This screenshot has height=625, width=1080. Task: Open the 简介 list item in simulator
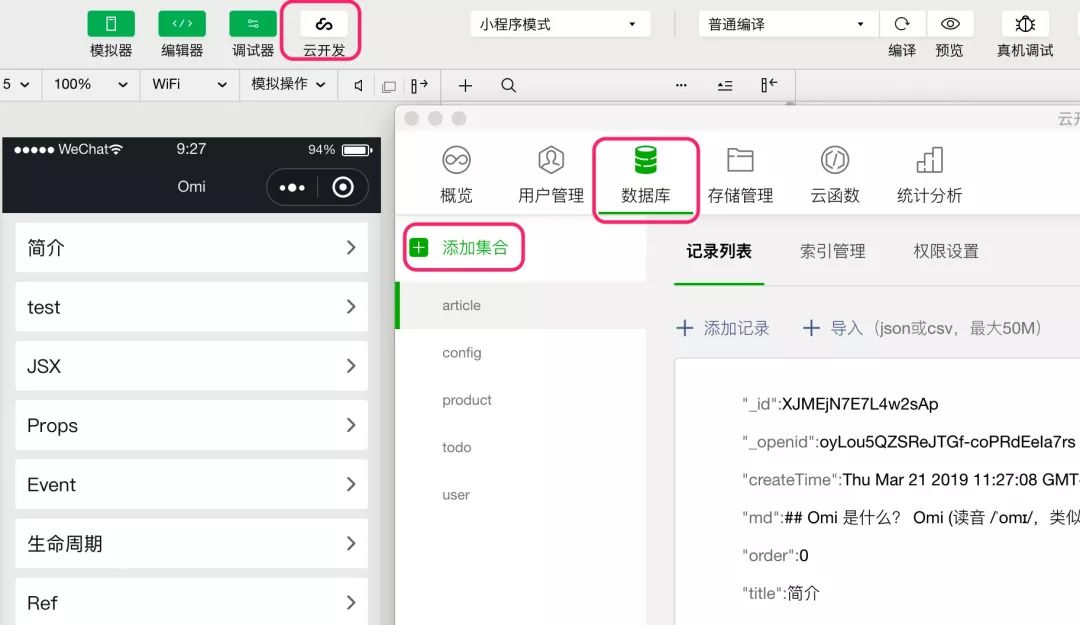point(191,247)
